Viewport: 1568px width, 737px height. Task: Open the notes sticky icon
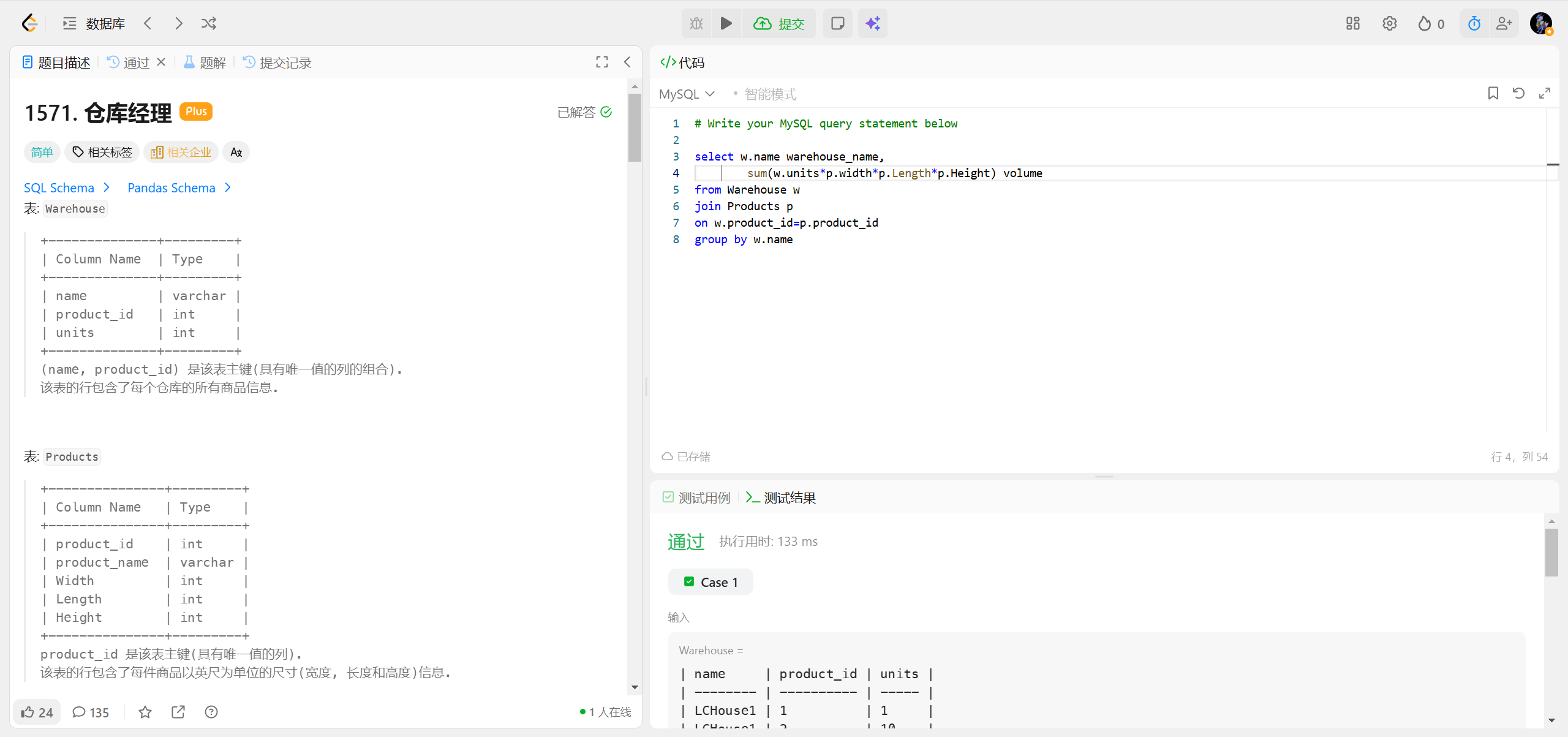[837, 23]
